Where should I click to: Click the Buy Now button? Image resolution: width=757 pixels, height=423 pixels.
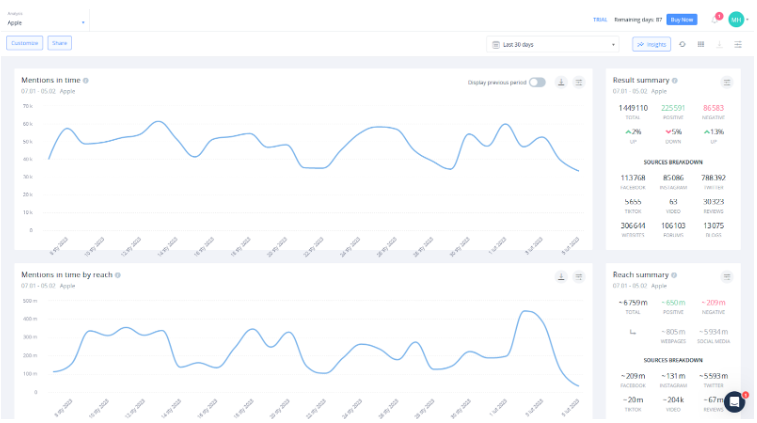pyautogui.click(x=682, y=19)
